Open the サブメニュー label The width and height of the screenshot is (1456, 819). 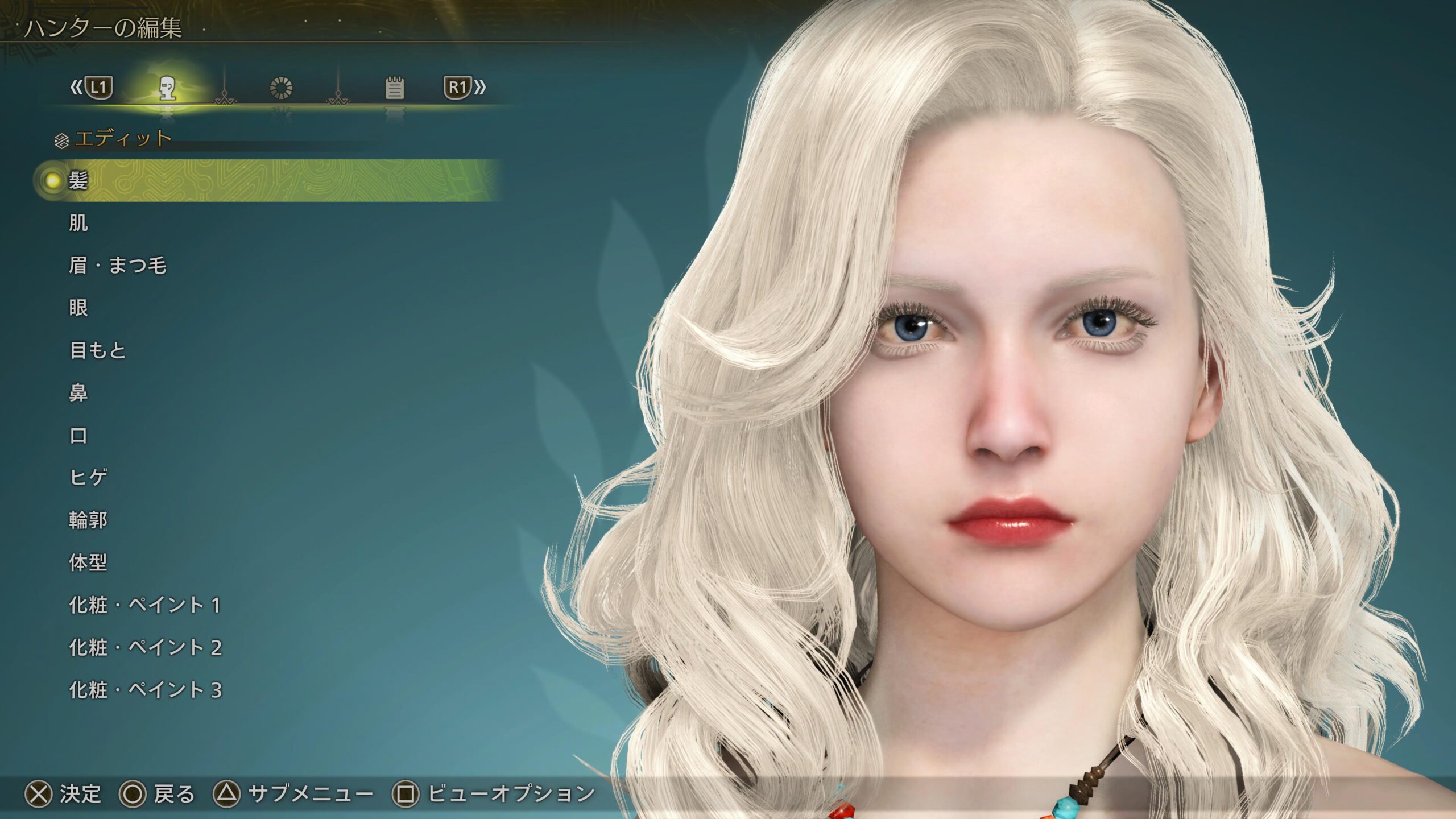coord(311,794)
